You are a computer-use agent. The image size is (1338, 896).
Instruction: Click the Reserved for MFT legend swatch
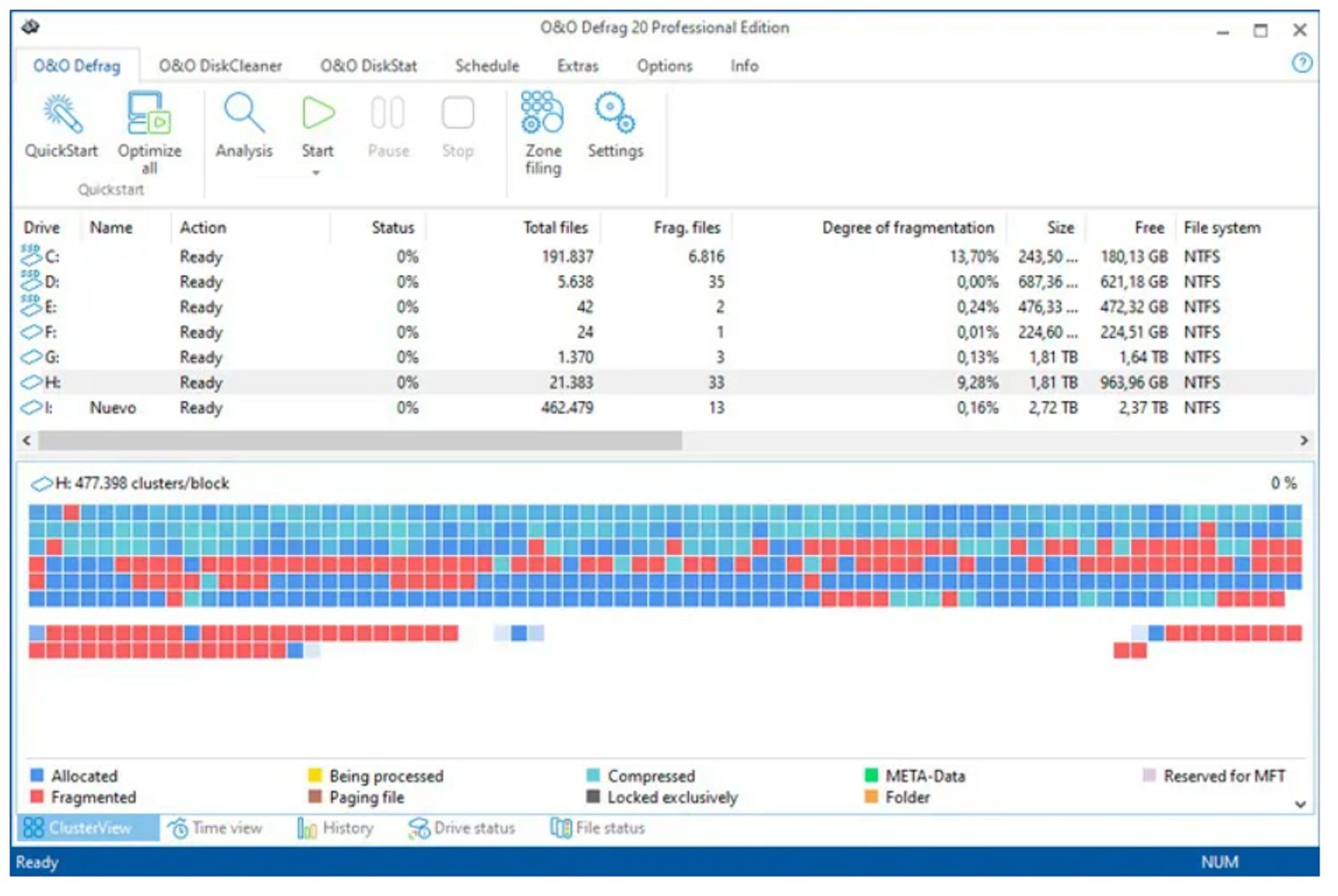1149,775
